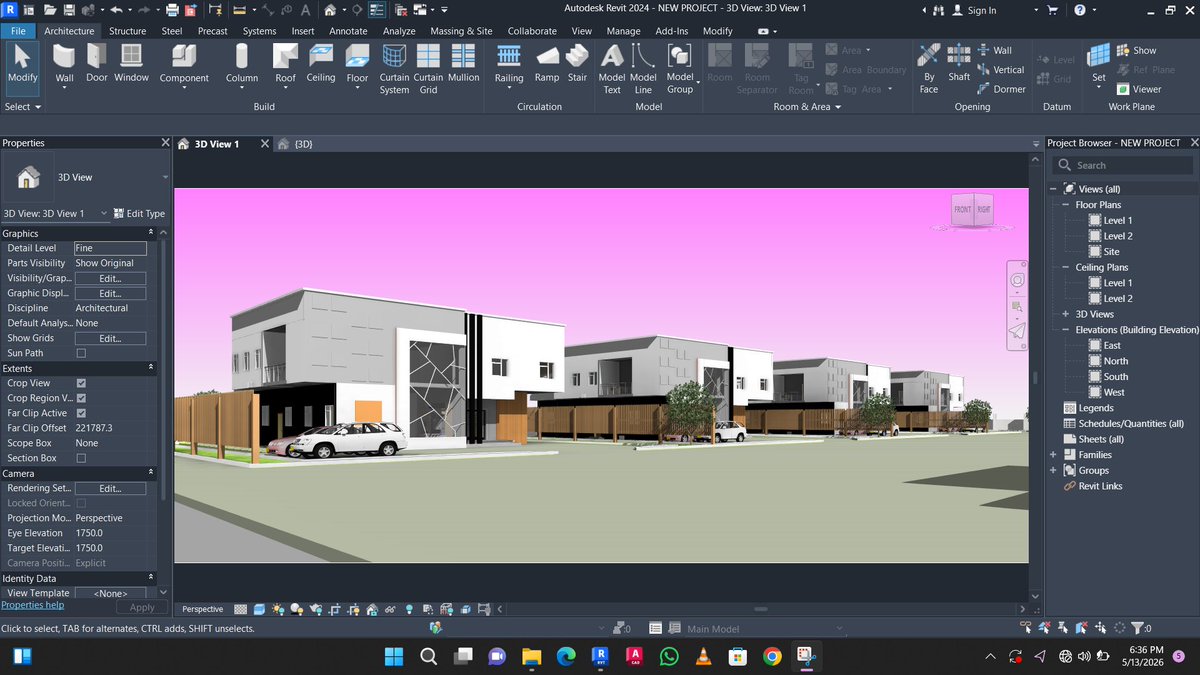Viewport: 1200px width, 675px height.
Task: Click the Wall opening tool
Action: [994, 50]
